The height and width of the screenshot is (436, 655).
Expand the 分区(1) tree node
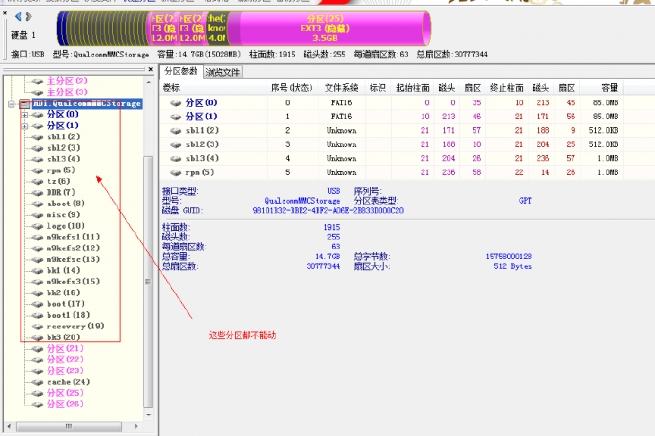coord(25,126)
